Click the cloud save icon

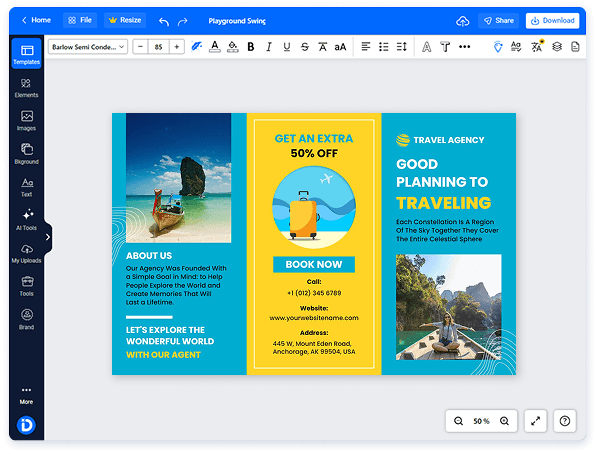point(463,21)
